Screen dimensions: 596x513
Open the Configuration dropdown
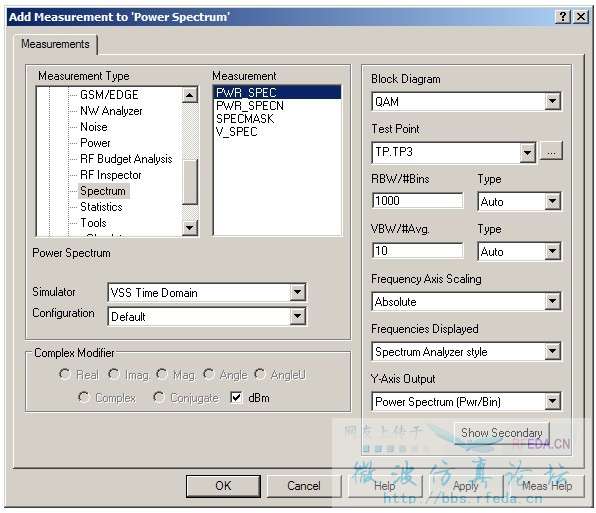pos(298,316)
